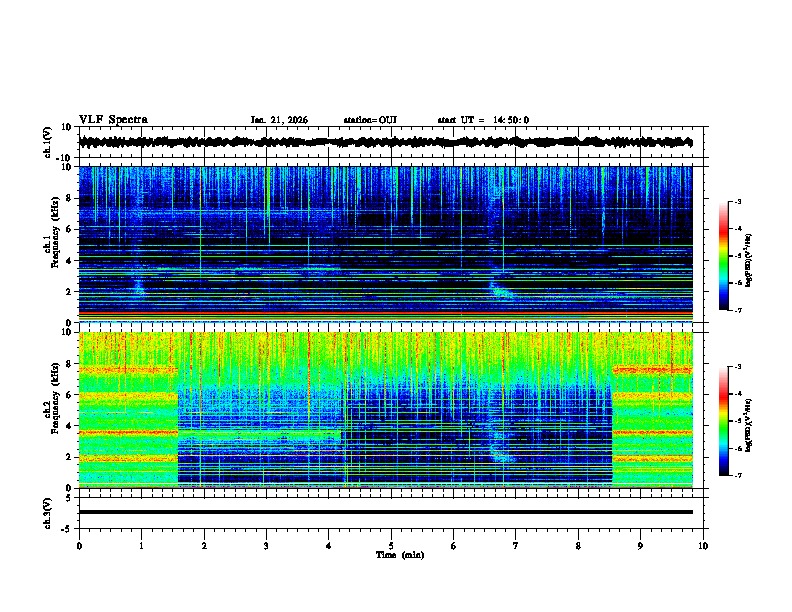Click the ch.1 spectrogram 8 kHz tick label

pos(68,198)
